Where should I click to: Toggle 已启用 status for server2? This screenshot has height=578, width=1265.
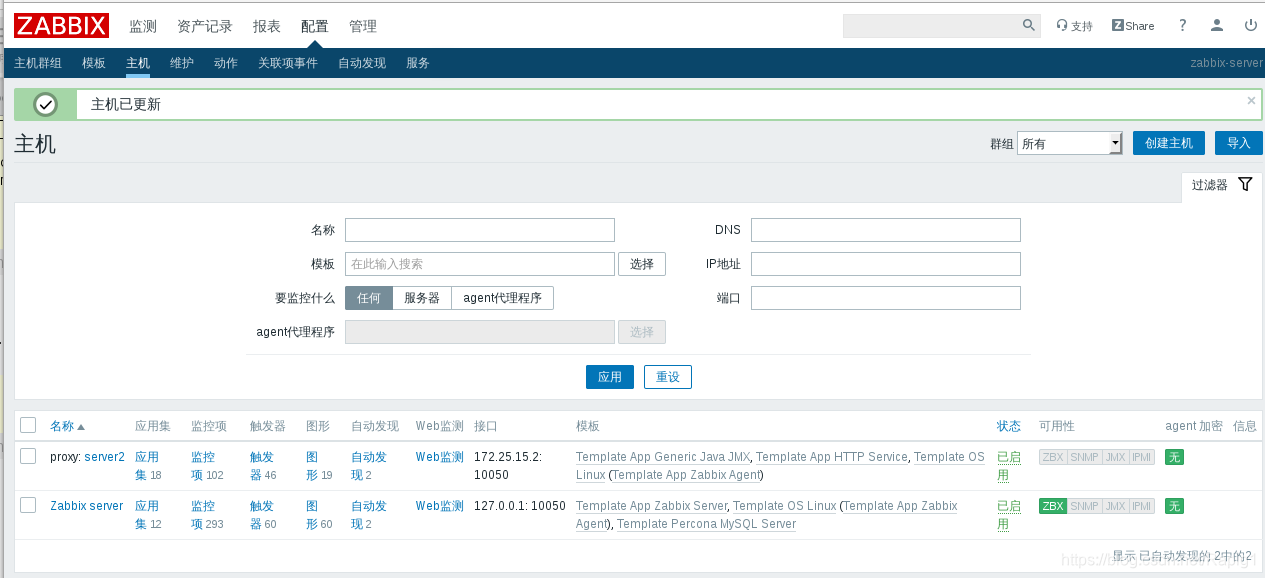click(1009, 466)
